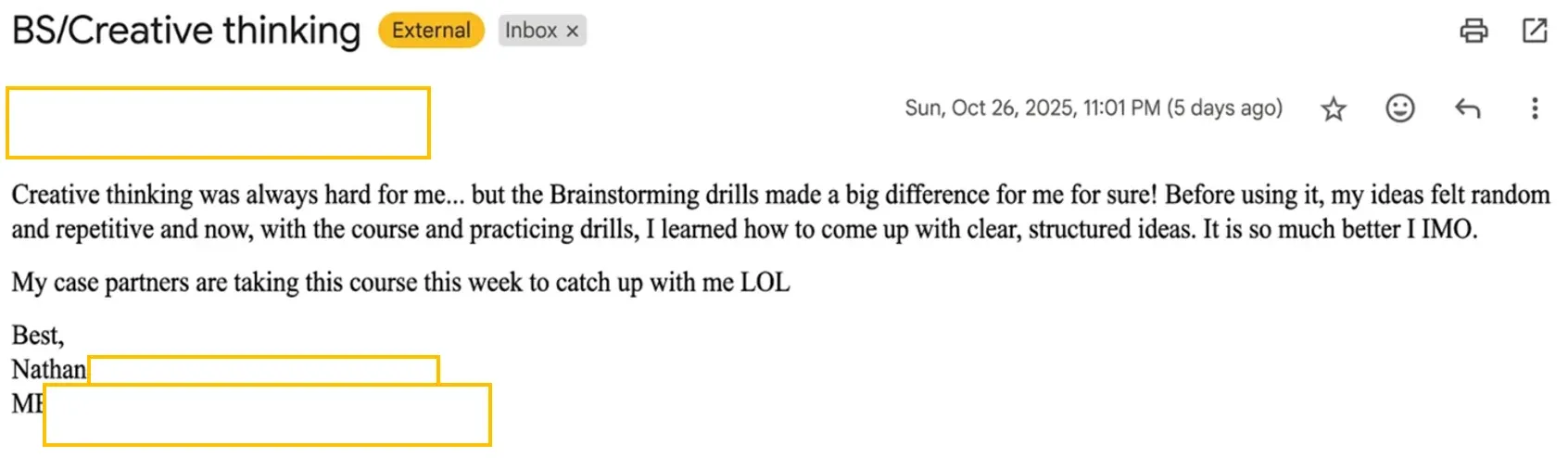Click the Print all icon

(x=1473, y=31)
